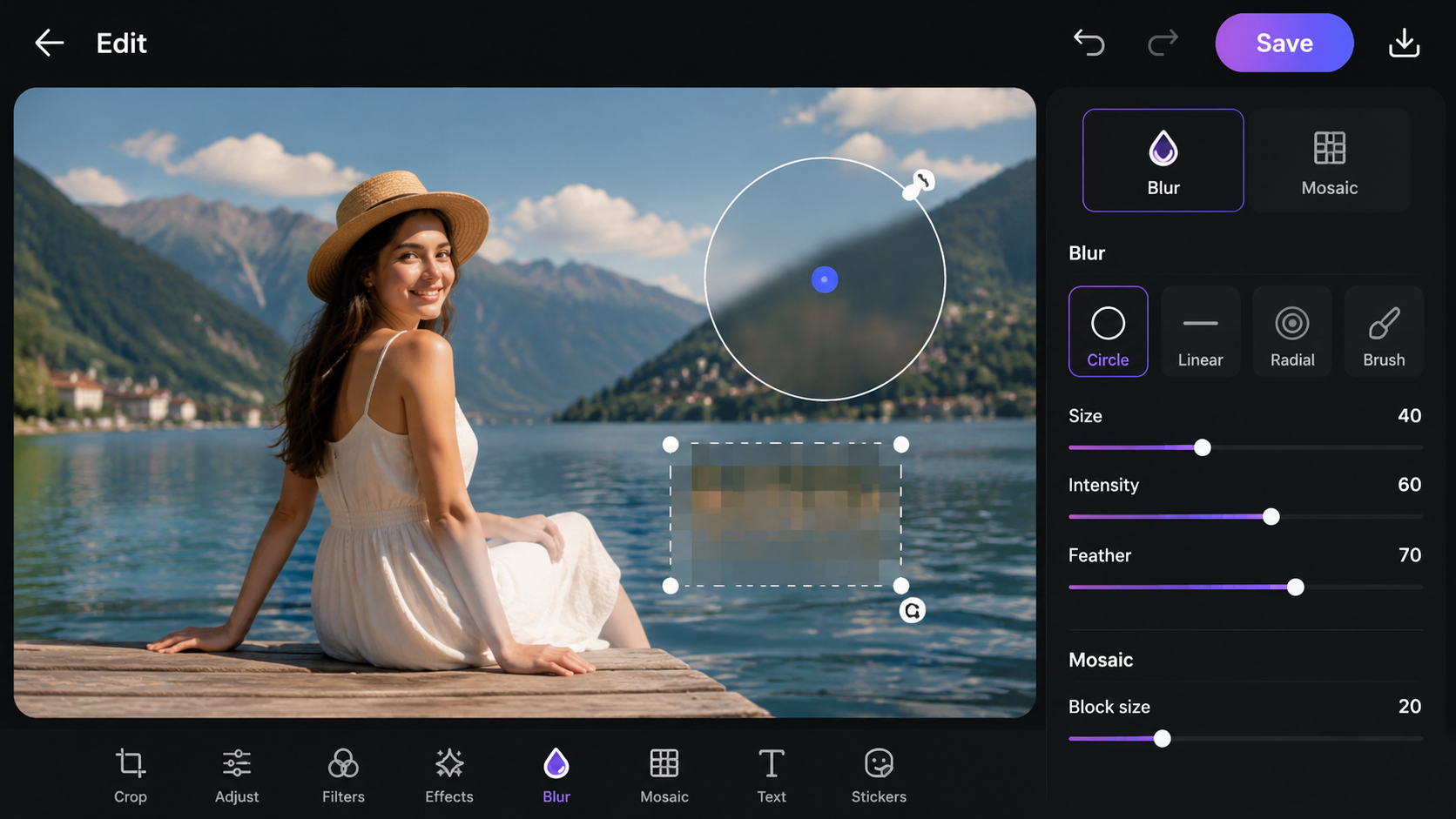Choose the Brush blur mode
Image resolution: width=1456 pixels, height=819 pixels.
coord(1384,332)
